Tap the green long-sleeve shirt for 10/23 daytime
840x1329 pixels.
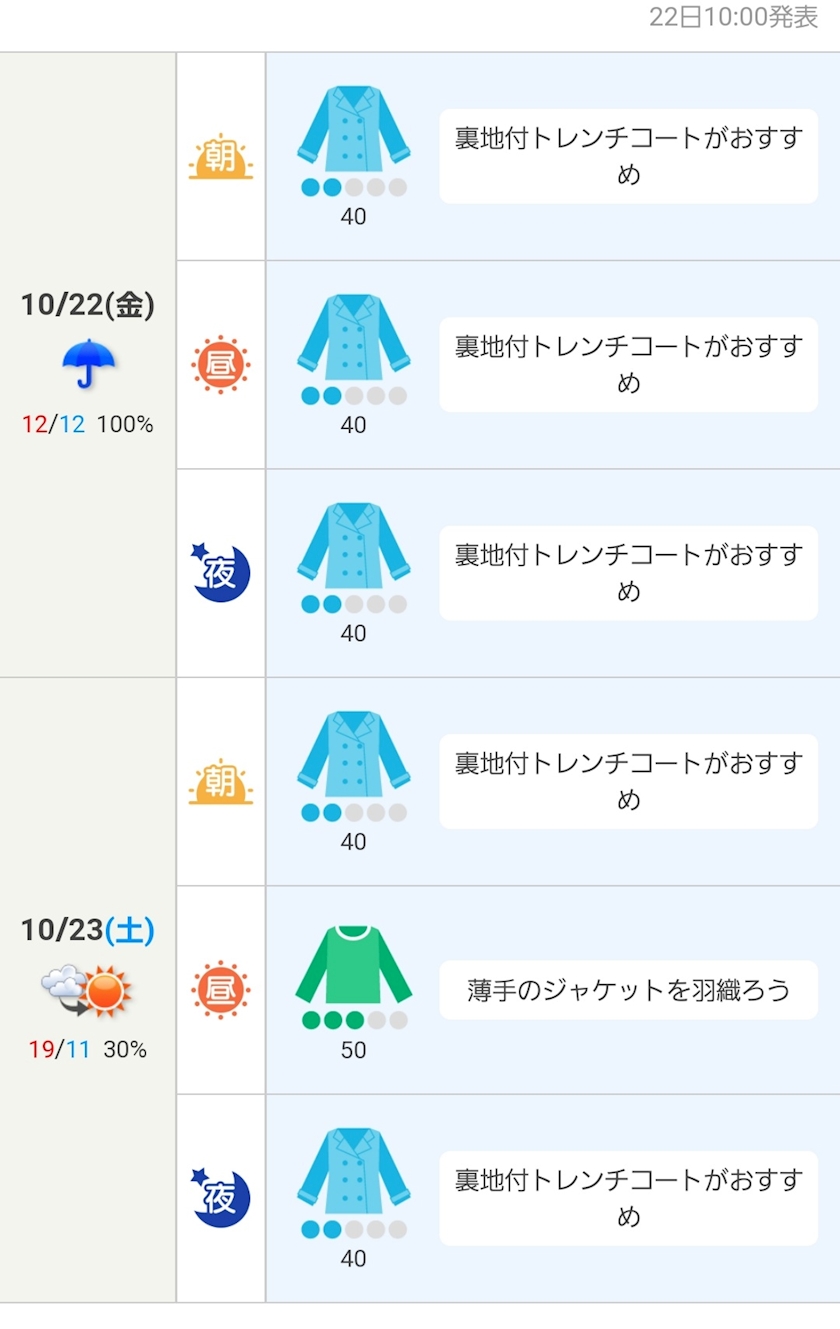[x=353, y=966]
